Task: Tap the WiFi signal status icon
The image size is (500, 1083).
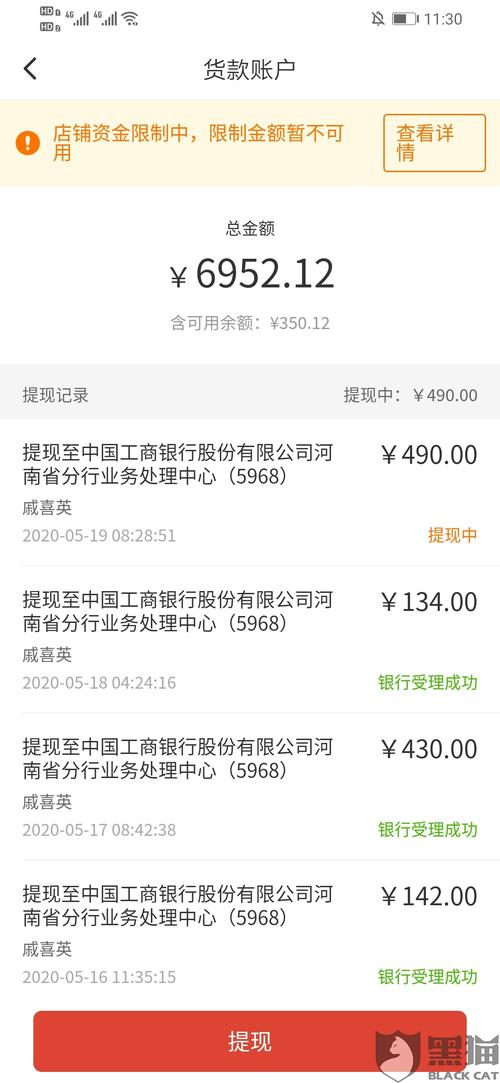Action: pyautogui.click(x=129, y=19)
